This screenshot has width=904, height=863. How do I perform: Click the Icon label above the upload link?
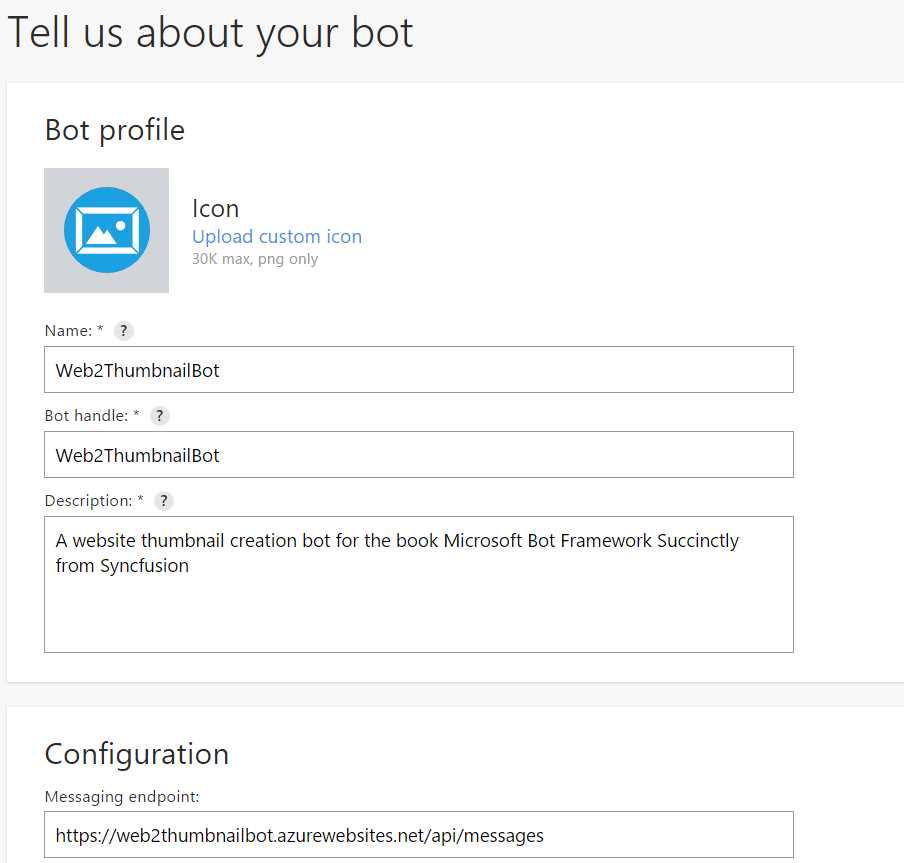click(x=215, y=208)
